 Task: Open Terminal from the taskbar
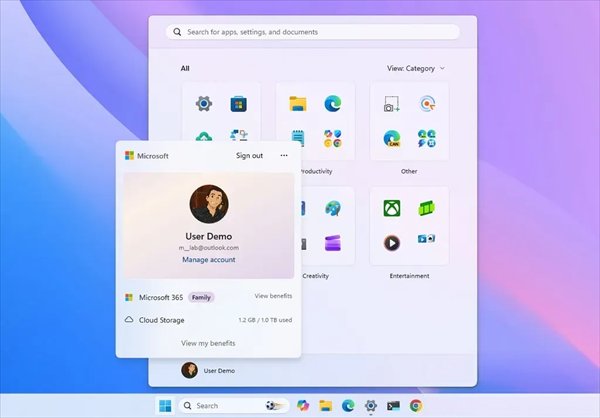(393, 405)
